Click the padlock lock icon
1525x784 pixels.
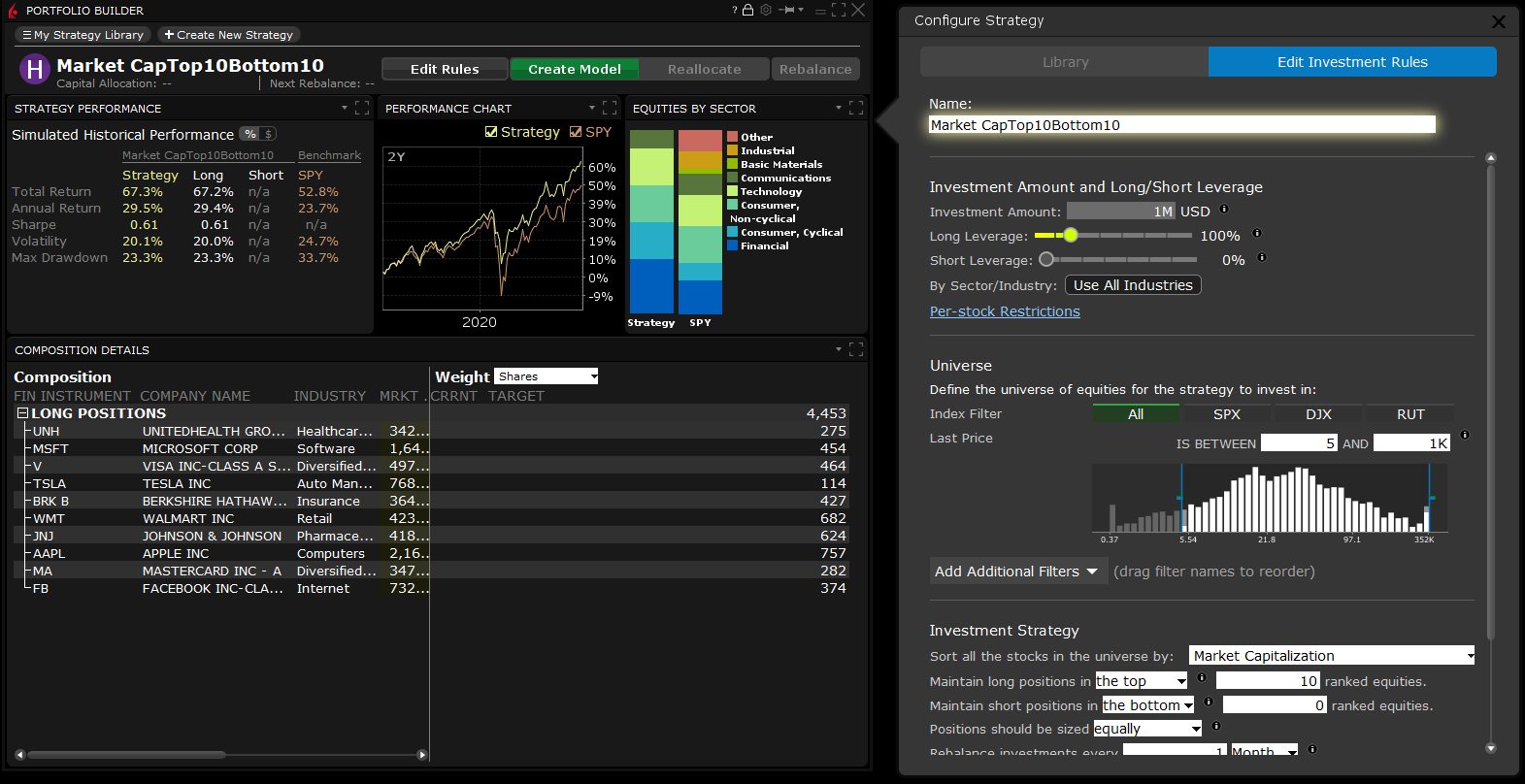(x=748, y=10)
